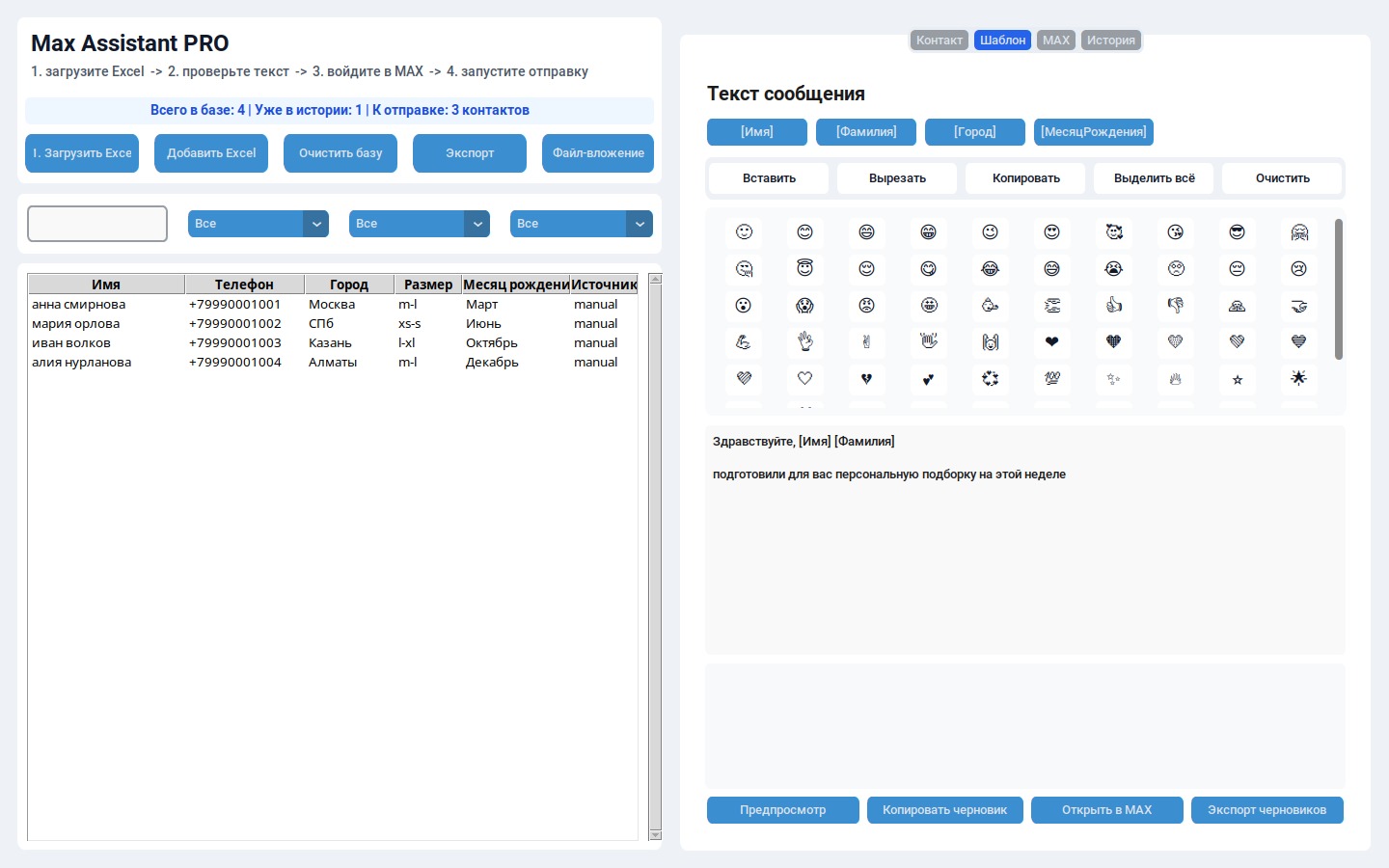Switch to the Контакт tab
This screenshot has width=1389, height=868.
(x=940, y=41)
